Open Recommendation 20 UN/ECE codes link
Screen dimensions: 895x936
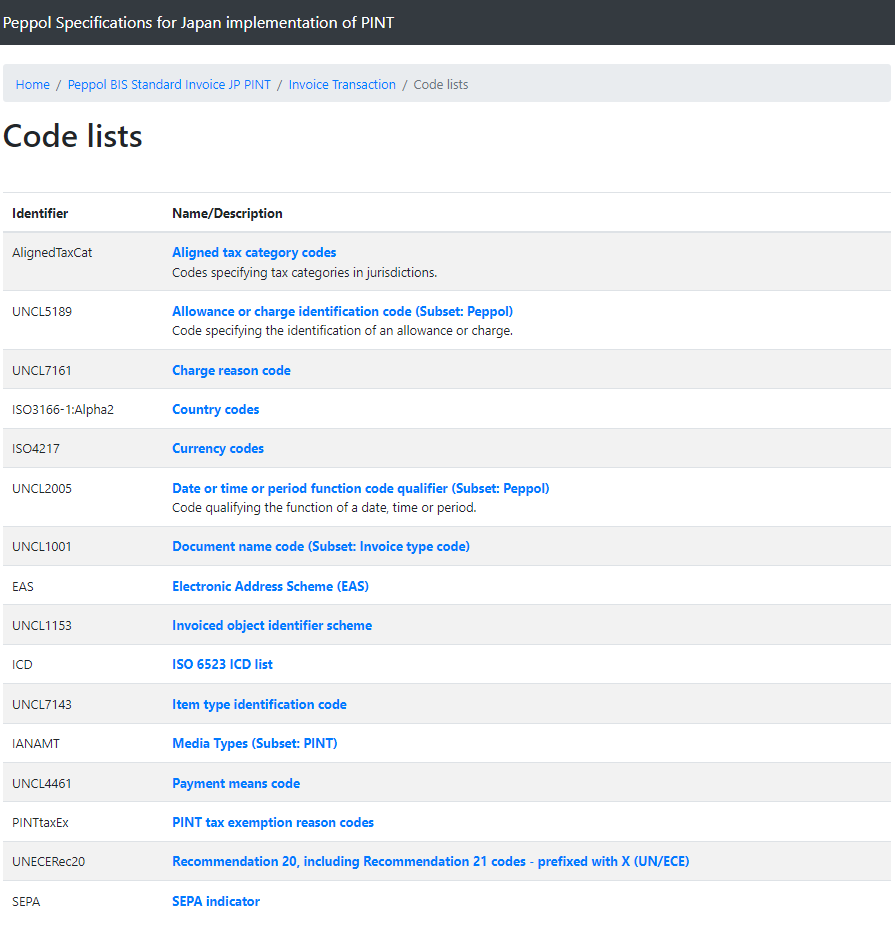pos(430,861)
